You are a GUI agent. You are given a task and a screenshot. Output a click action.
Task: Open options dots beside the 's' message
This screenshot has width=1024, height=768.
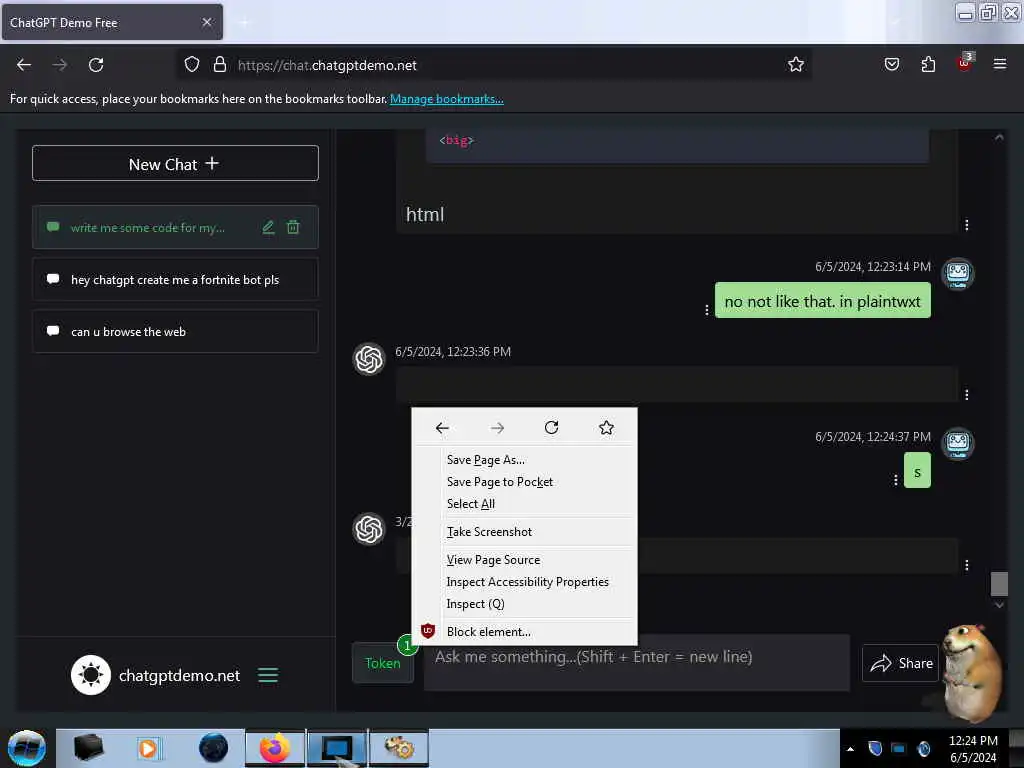(895, 480)
